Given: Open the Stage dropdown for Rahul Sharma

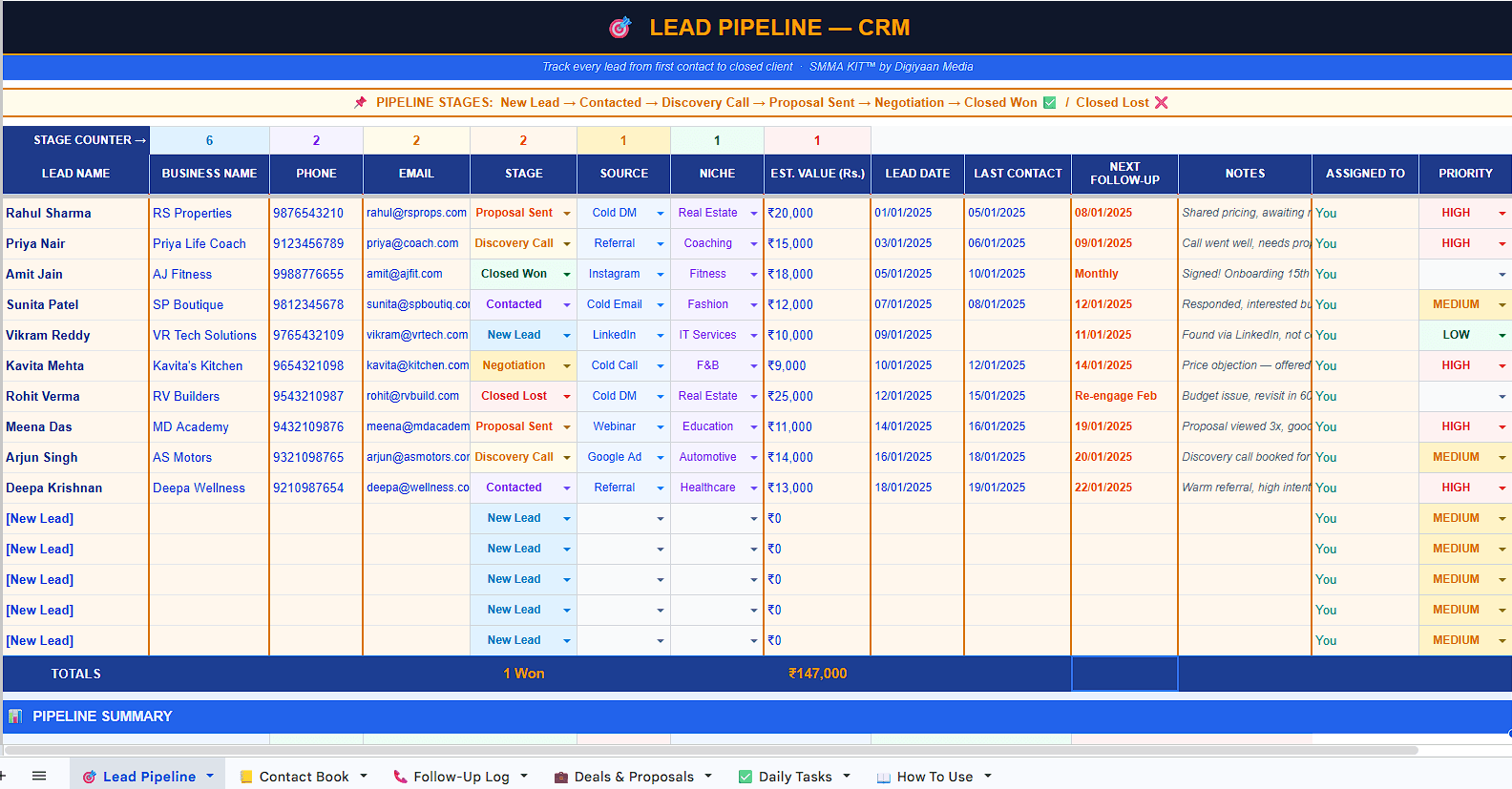Looking at the screenshot, I should coord(567,213).
